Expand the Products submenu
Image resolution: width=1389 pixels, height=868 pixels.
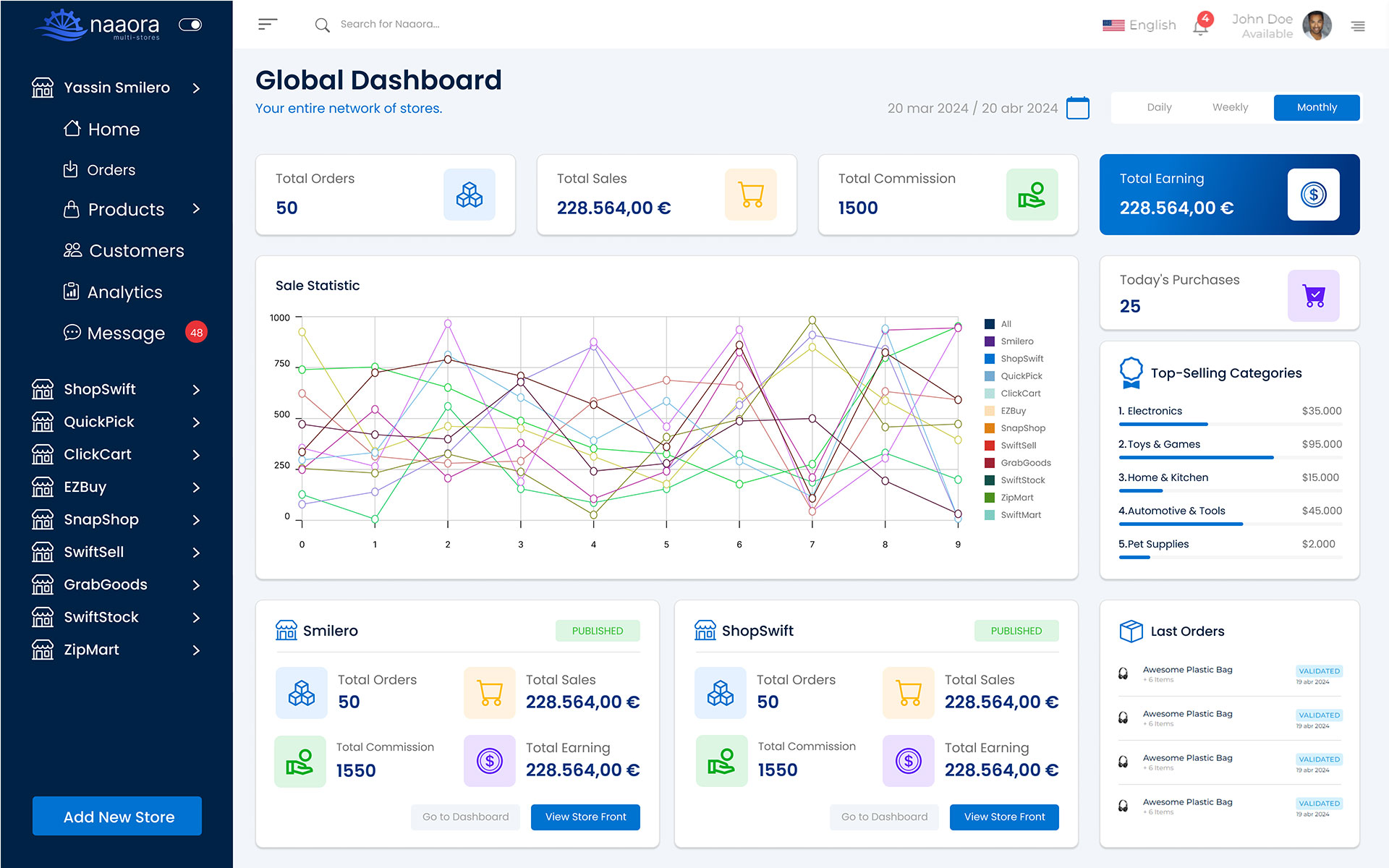196,209
